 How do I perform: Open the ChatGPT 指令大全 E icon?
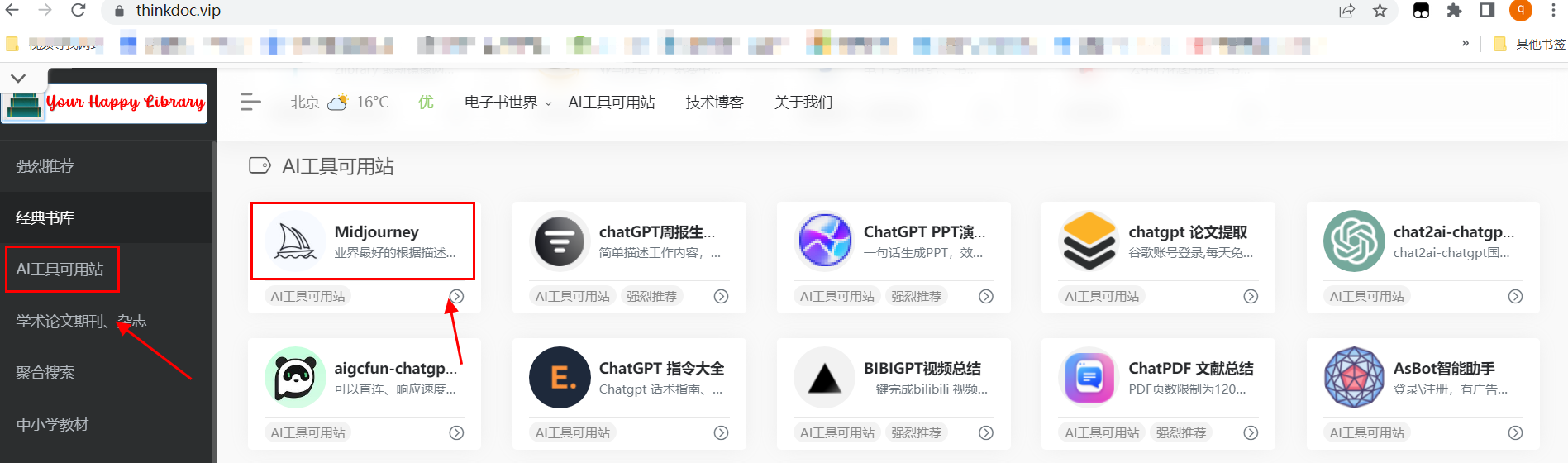[x=560, y=378]
